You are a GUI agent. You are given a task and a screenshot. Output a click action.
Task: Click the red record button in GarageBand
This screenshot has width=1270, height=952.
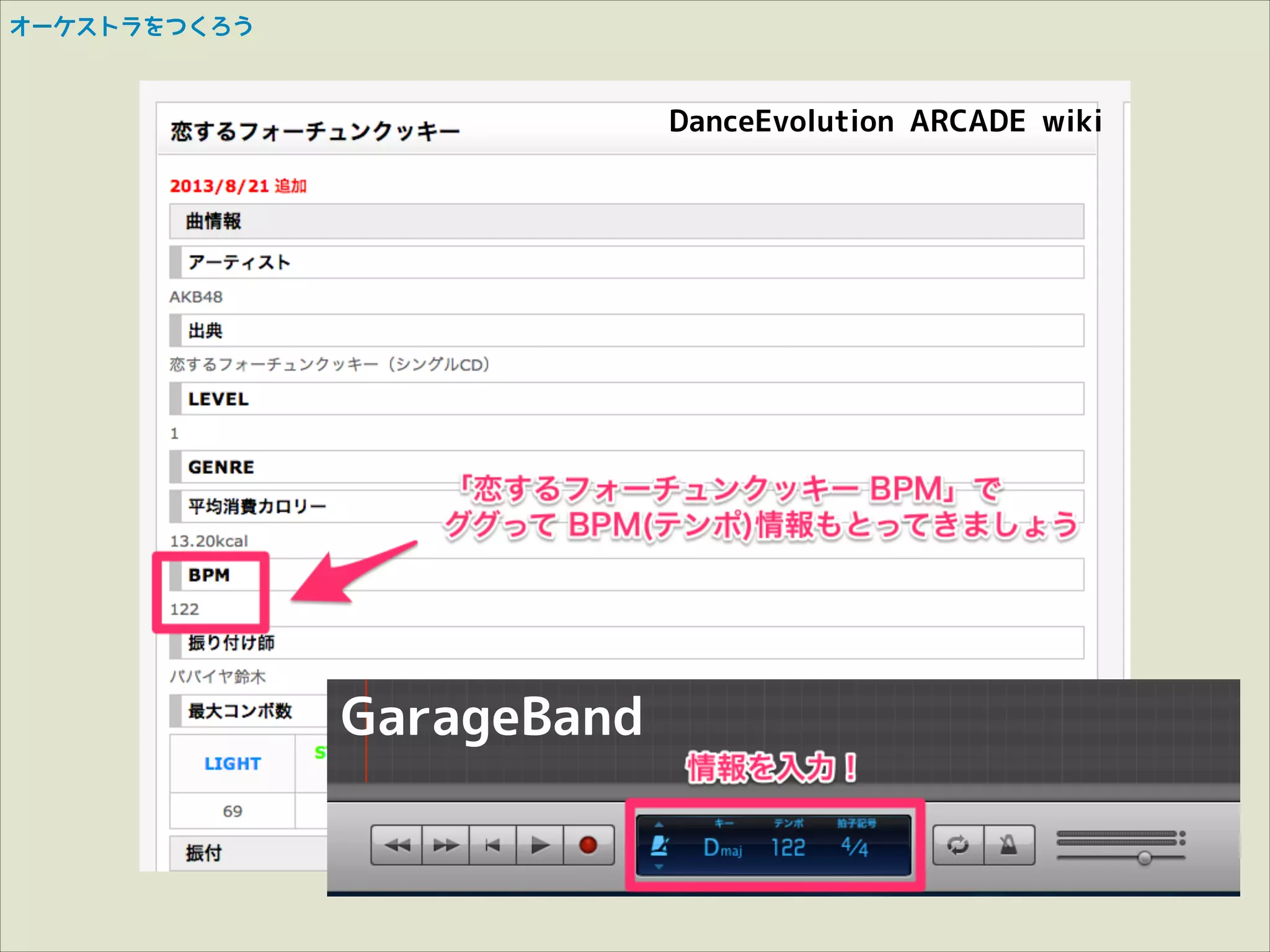point(588,845)
